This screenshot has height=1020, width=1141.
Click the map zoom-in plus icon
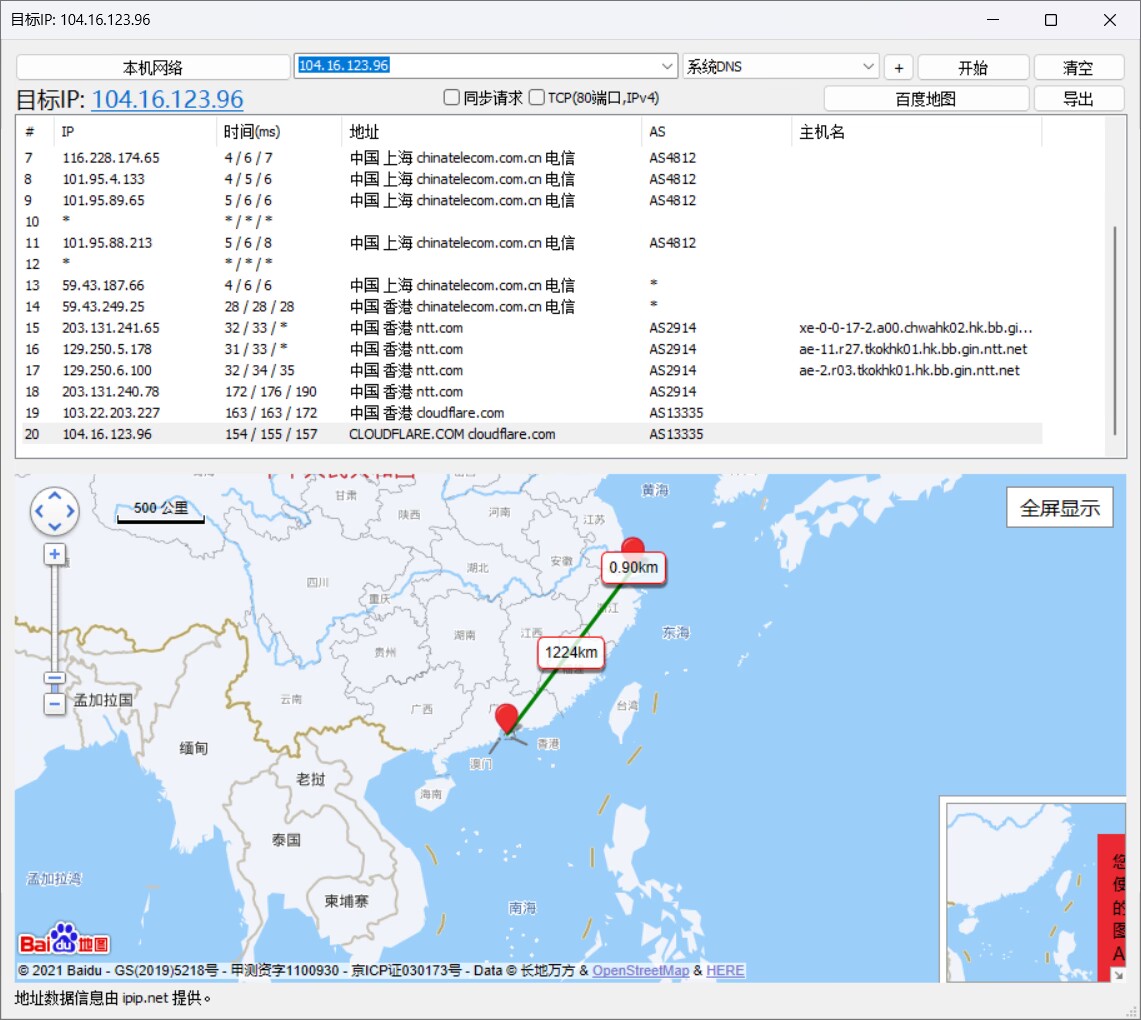[x=55, y=554]
